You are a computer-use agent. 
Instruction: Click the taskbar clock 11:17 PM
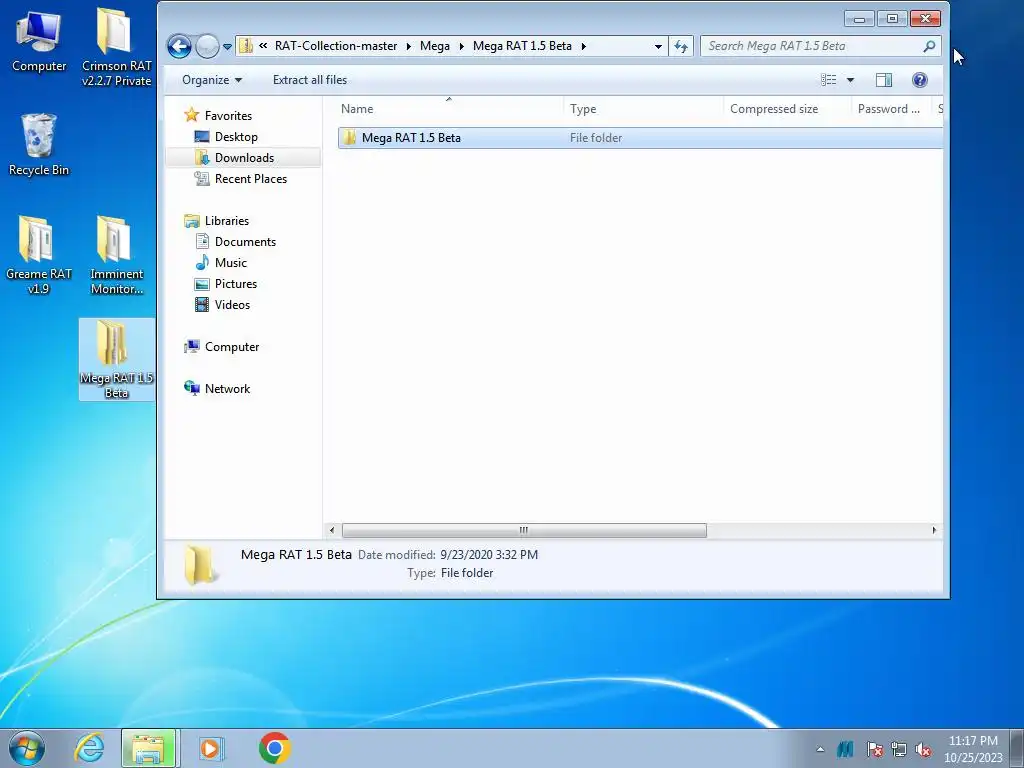click(x=973, y=749)
